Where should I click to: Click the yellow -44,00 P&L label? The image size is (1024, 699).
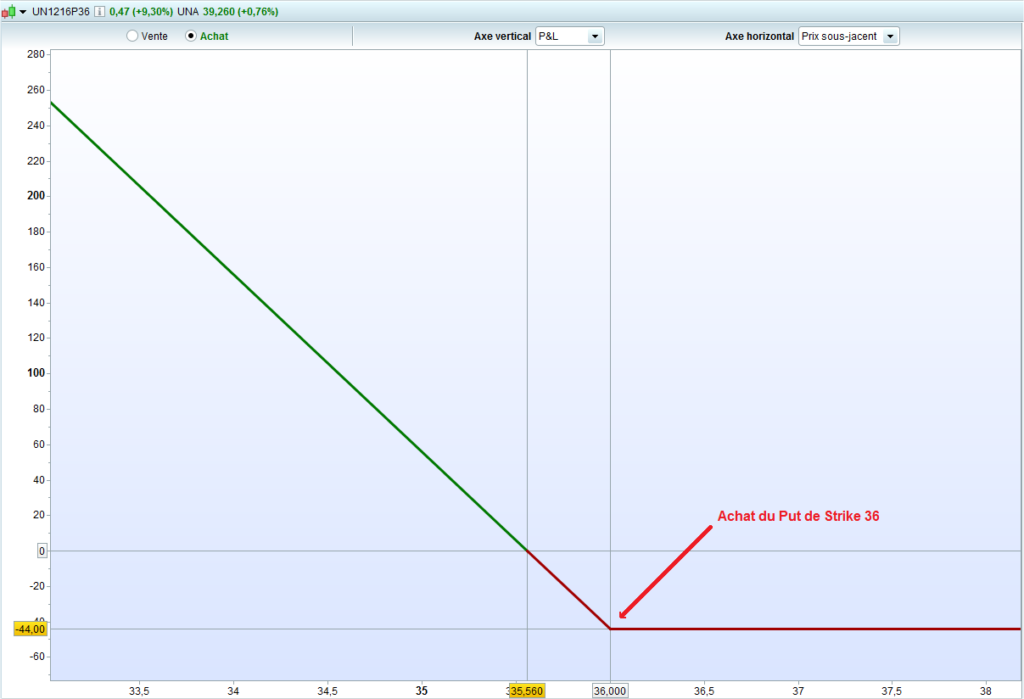pyautogui.click(x=30, y=629)
